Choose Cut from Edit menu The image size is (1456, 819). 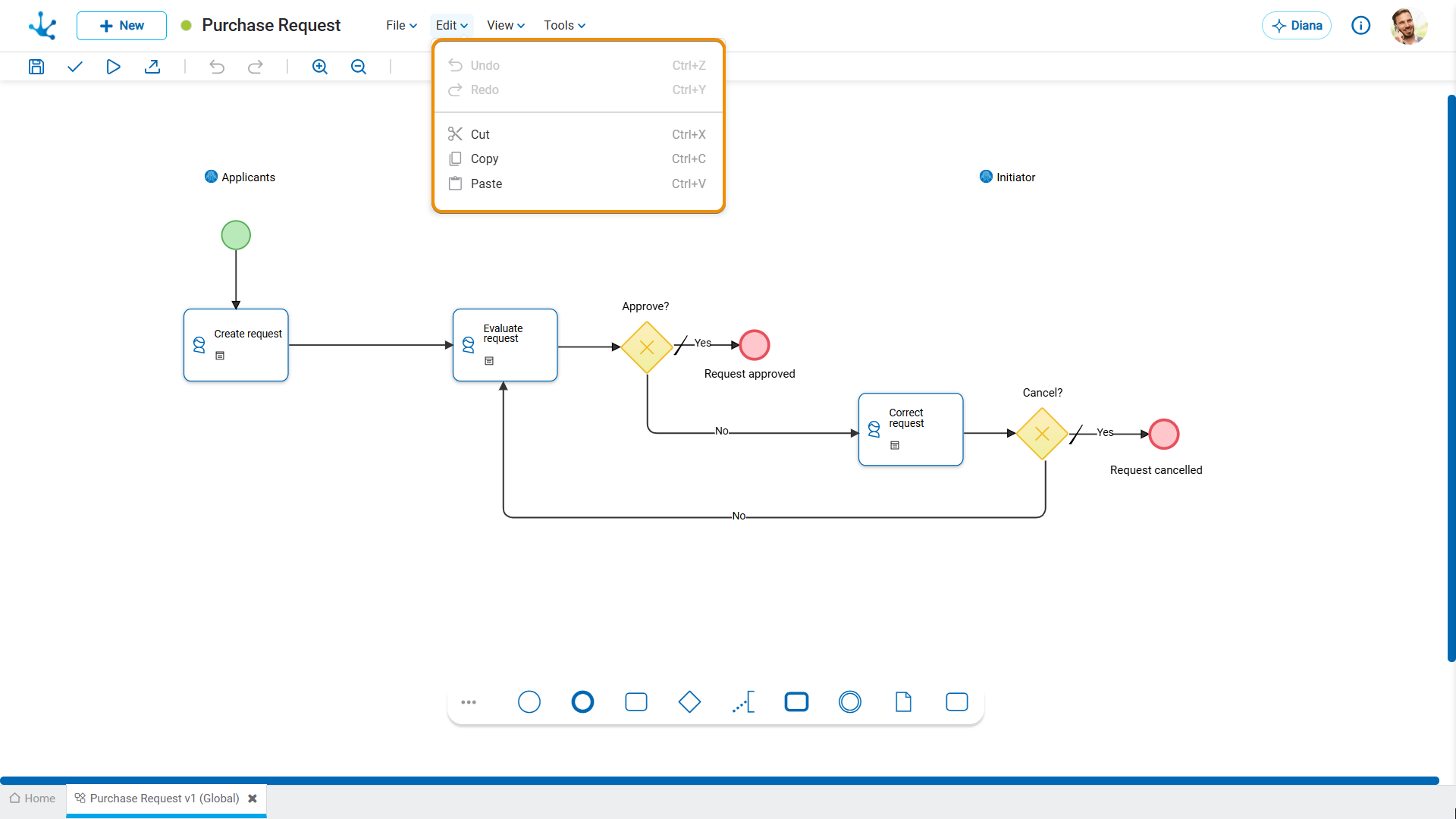click(578, 134)
